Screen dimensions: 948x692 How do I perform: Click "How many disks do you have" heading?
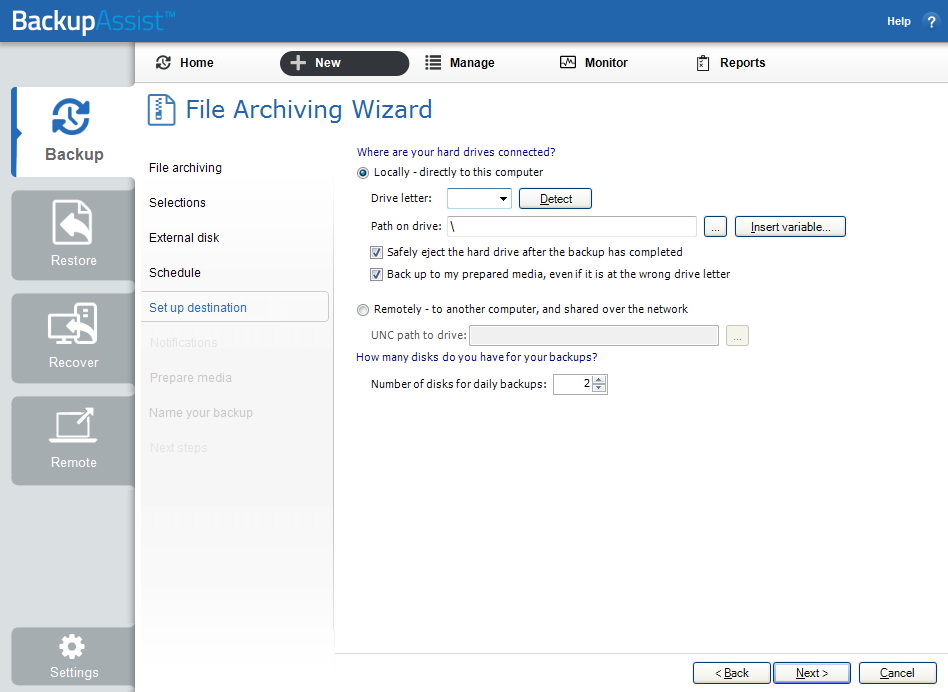(476, 357)
